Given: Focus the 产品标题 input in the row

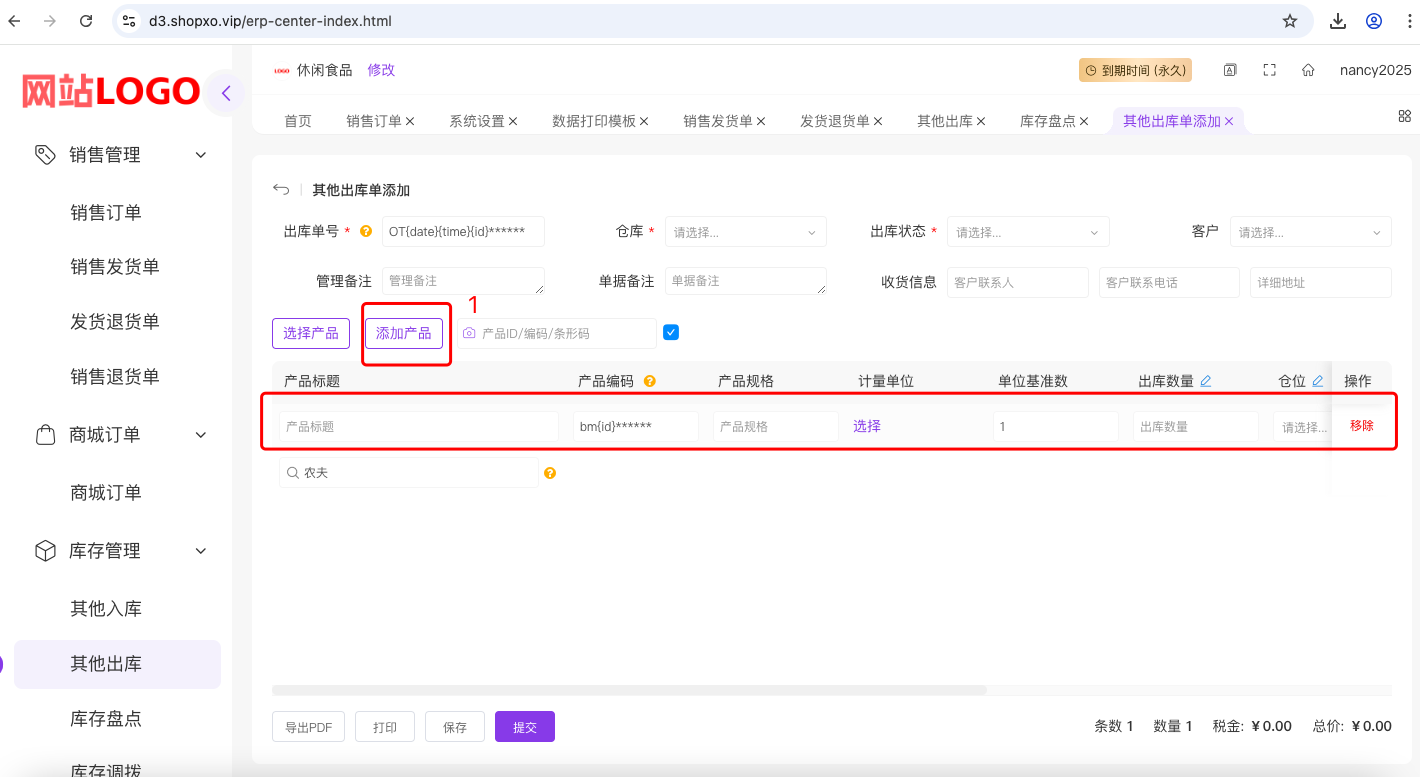Looking at the screenshot, I should [x=419, y=427].
